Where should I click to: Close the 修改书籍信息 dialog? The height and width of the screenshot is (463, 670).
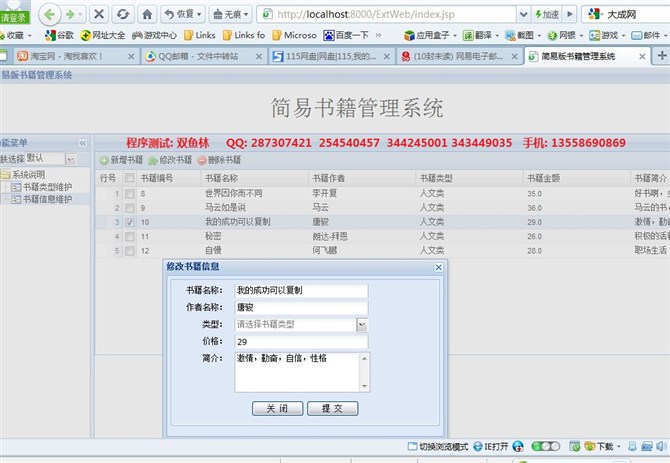(438, 267)
